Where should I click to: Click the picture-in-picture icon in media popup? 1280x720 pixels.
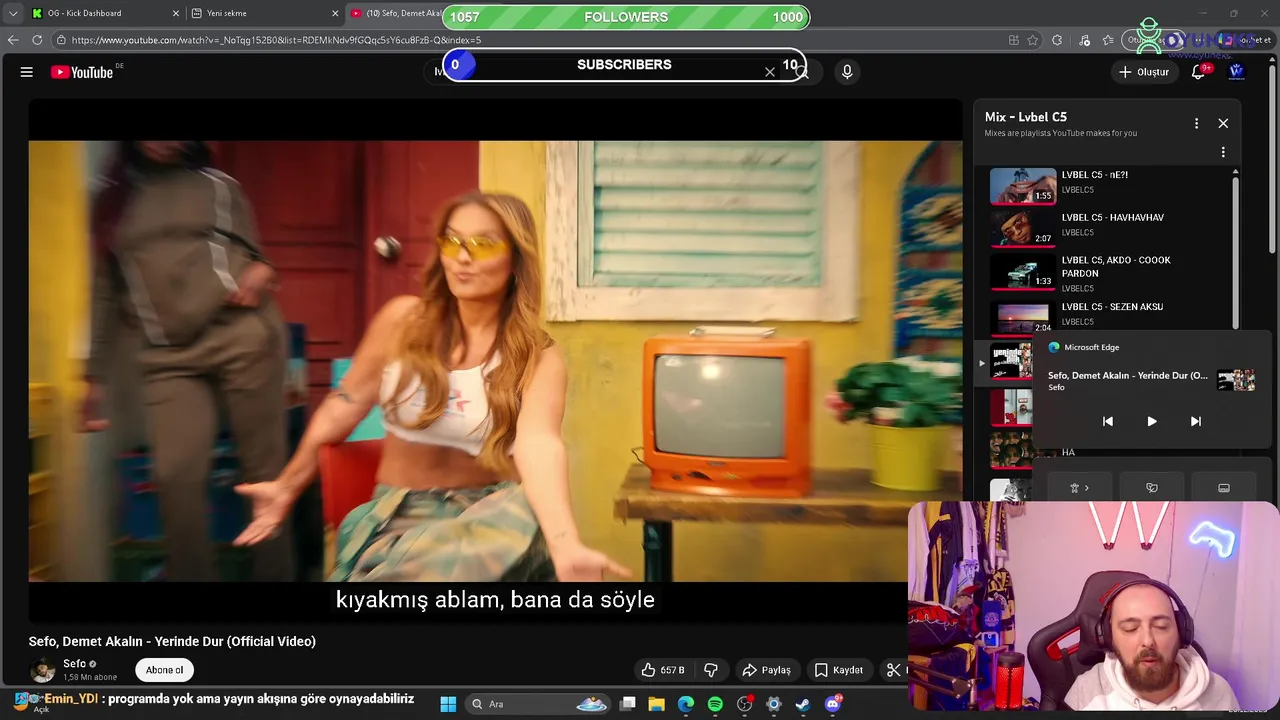[1224, 488]
